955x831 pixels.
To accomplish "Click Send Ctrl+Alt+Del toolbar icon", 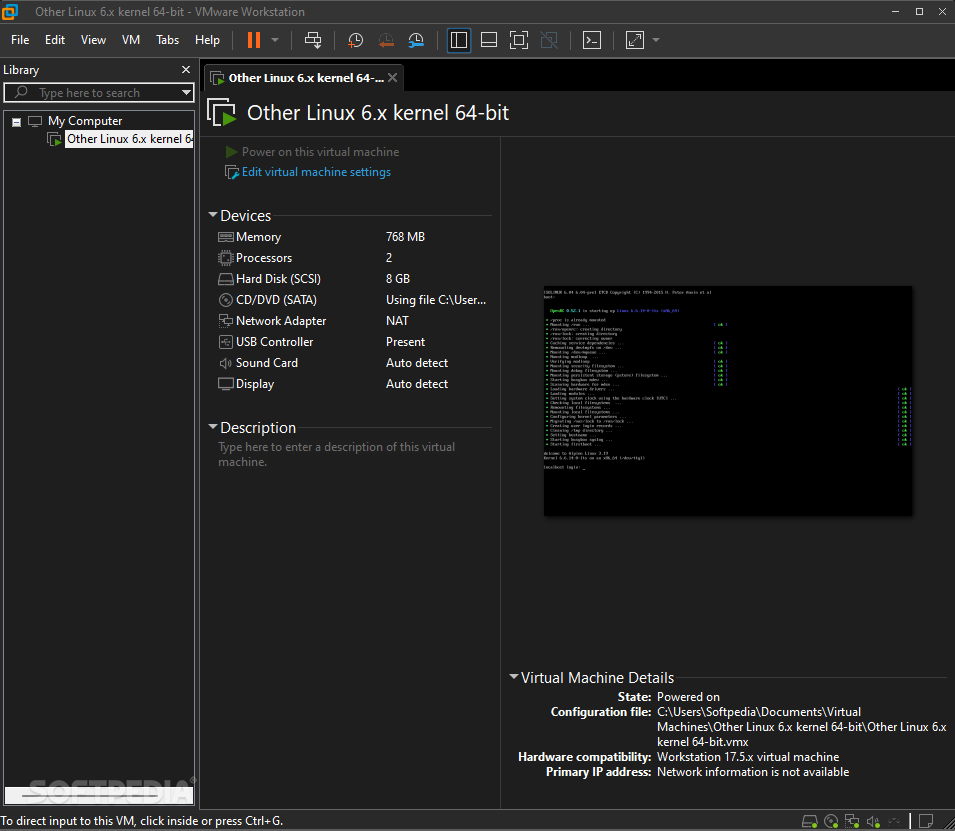I will tap(313, 40).
